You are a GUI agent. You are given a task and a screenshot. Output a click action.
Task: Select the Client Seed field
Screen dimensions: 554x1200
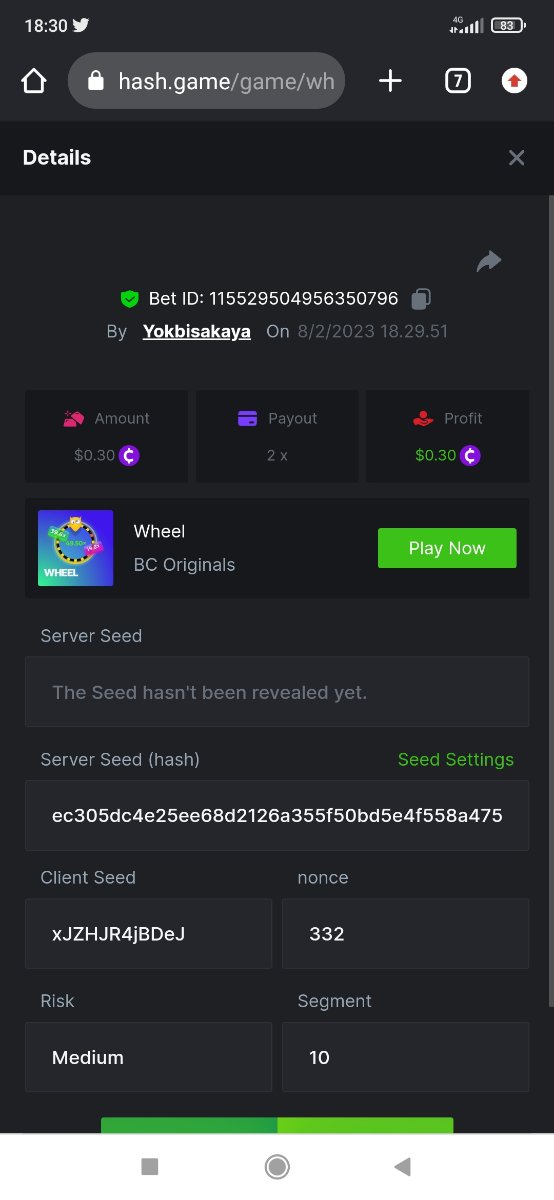point(148,933)
